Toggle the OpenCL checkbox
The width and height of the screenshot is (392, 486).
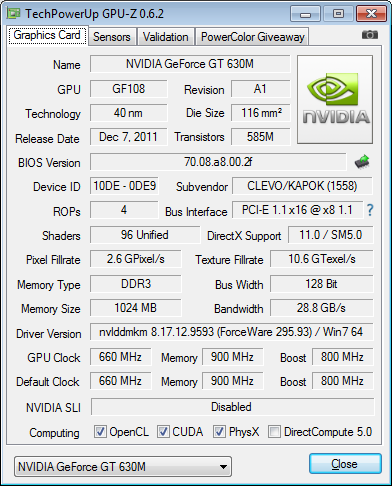[100, 432]
